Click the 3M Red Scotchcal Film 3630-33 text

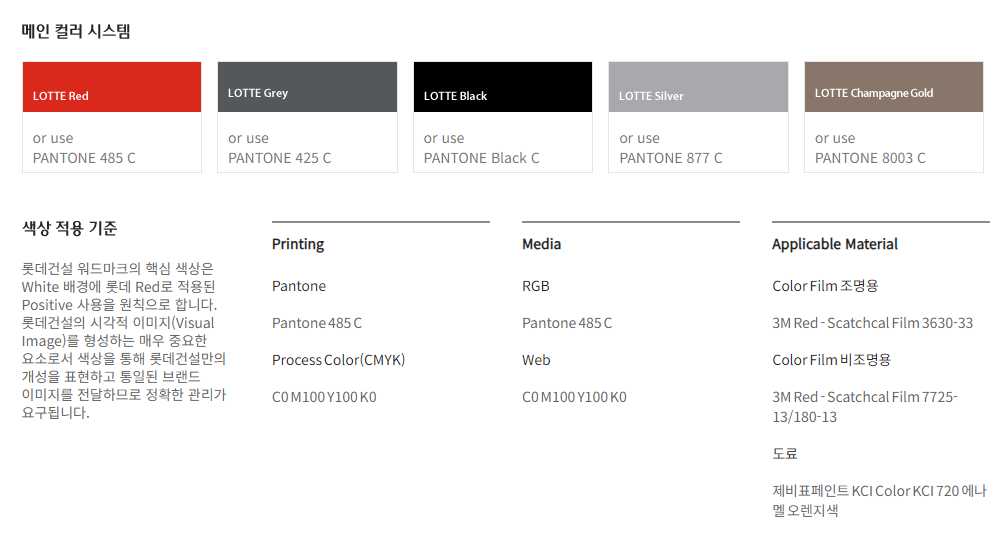(x=872, y=323)
